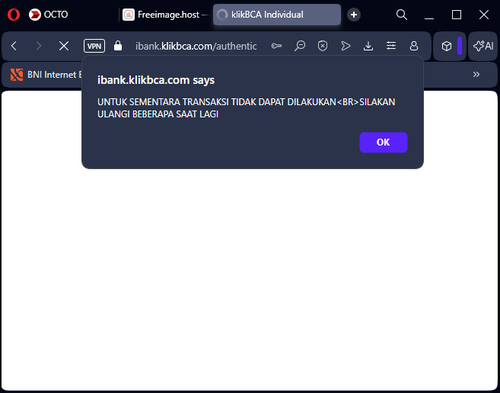Open the page zoom magnifier icon
500x393 pixels.
(x=300, y=46)
